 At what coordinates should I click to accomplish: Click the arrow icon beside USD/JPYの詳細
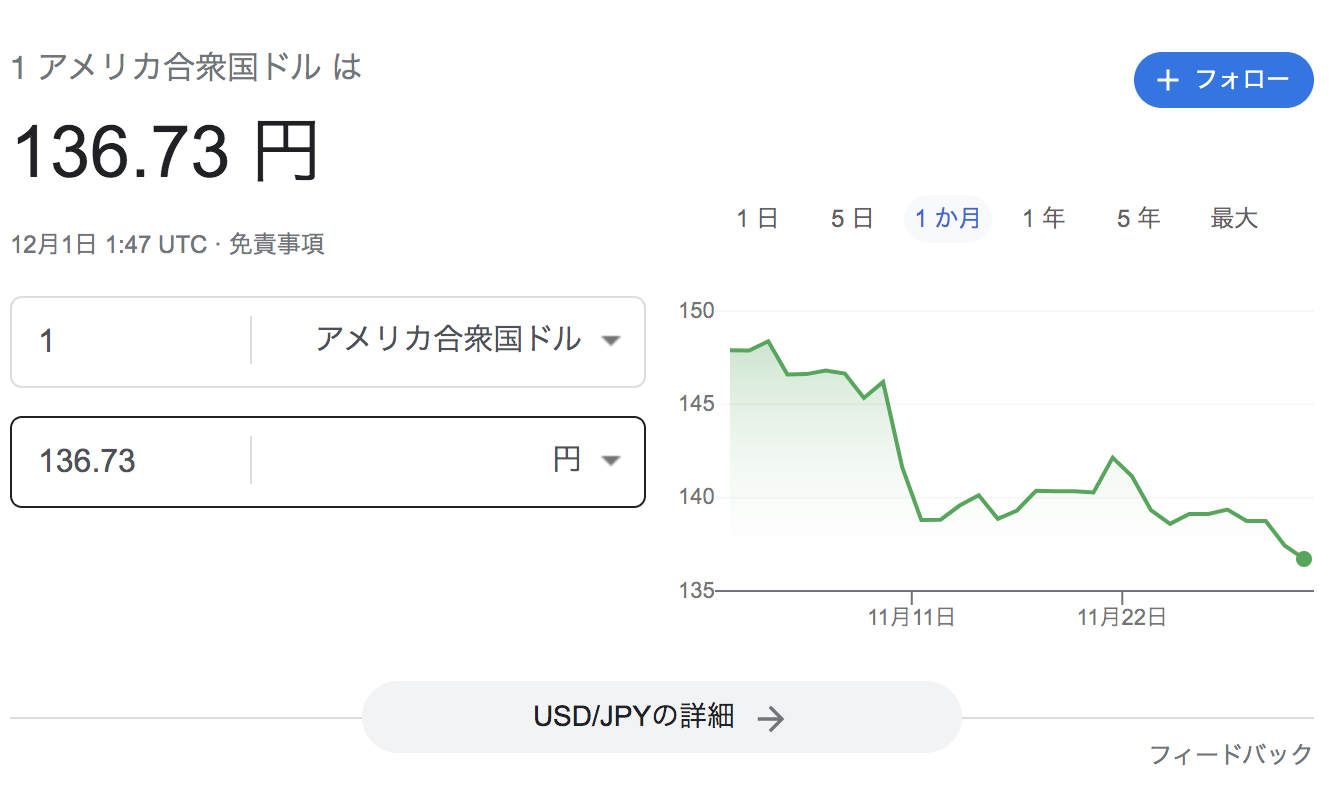point(770,718)
